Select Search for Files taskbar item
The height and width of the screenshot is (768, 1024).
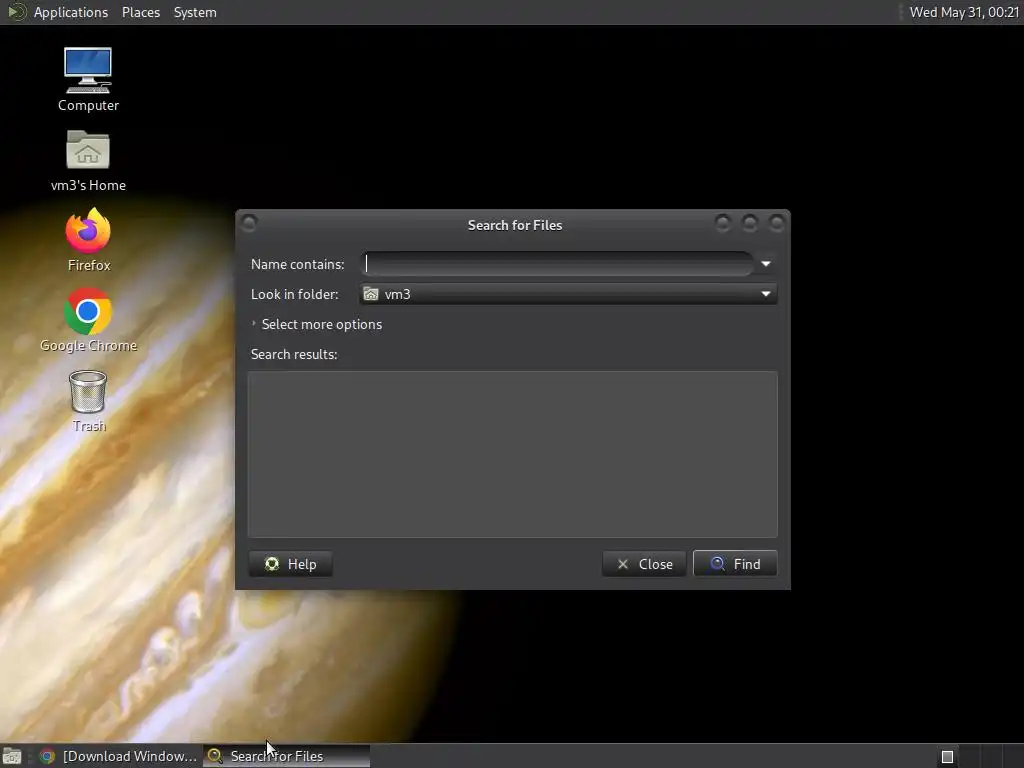286,756
